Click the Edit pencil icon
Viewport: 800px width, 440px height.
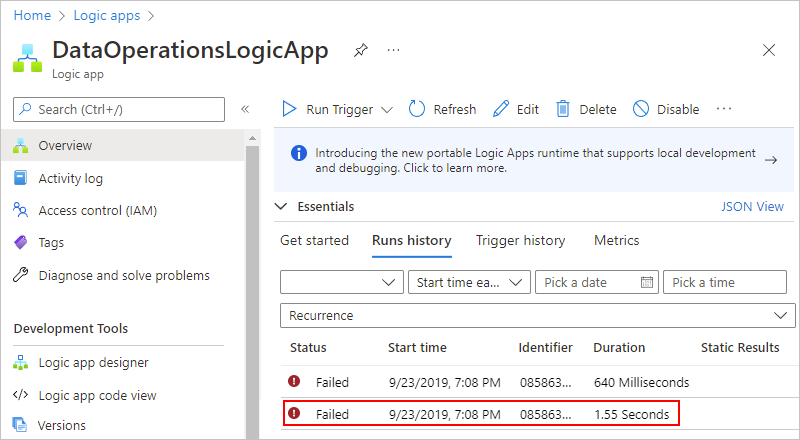[501, 109]
